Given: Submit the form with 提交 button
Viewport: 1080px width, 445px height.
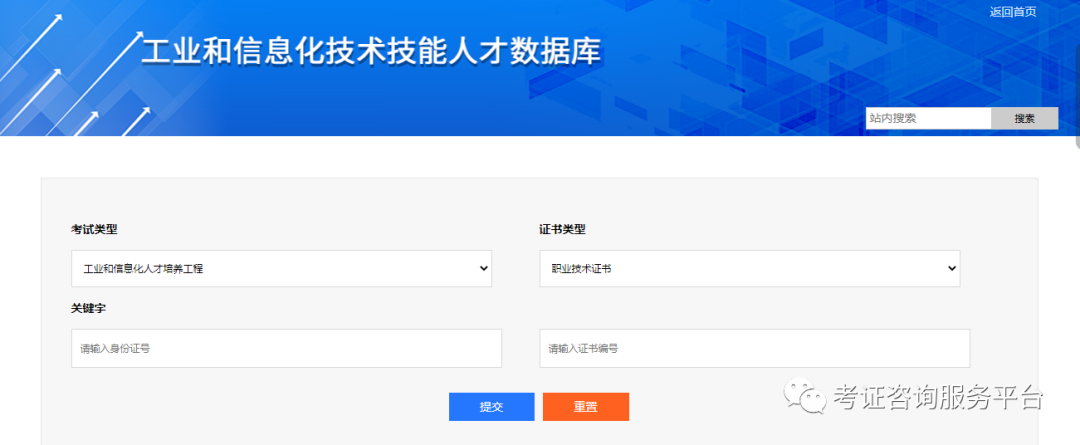Looking at the screenshot, I should 492,406.
